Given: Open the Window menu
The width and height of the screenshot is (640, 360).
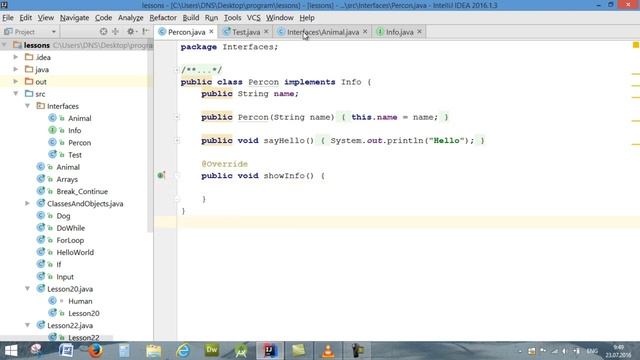Looking at the screenshot, I should click(x=280, y=18).
